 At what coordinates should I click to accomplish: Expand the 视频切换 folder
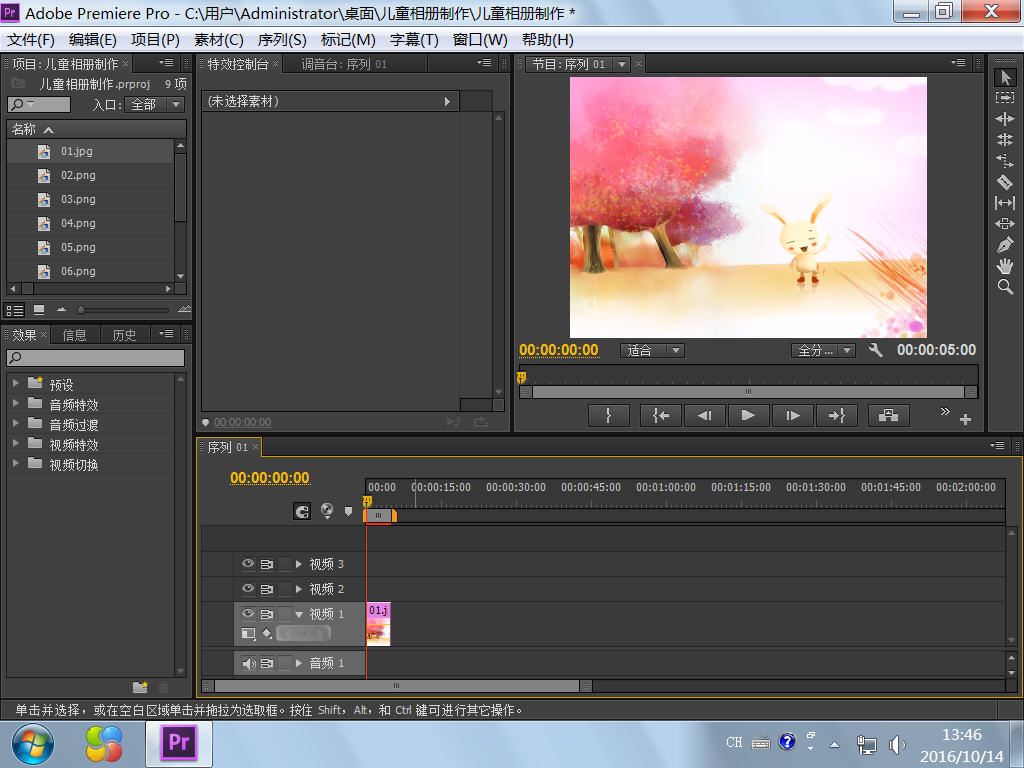pyautogui.click(x=16, y=464)
